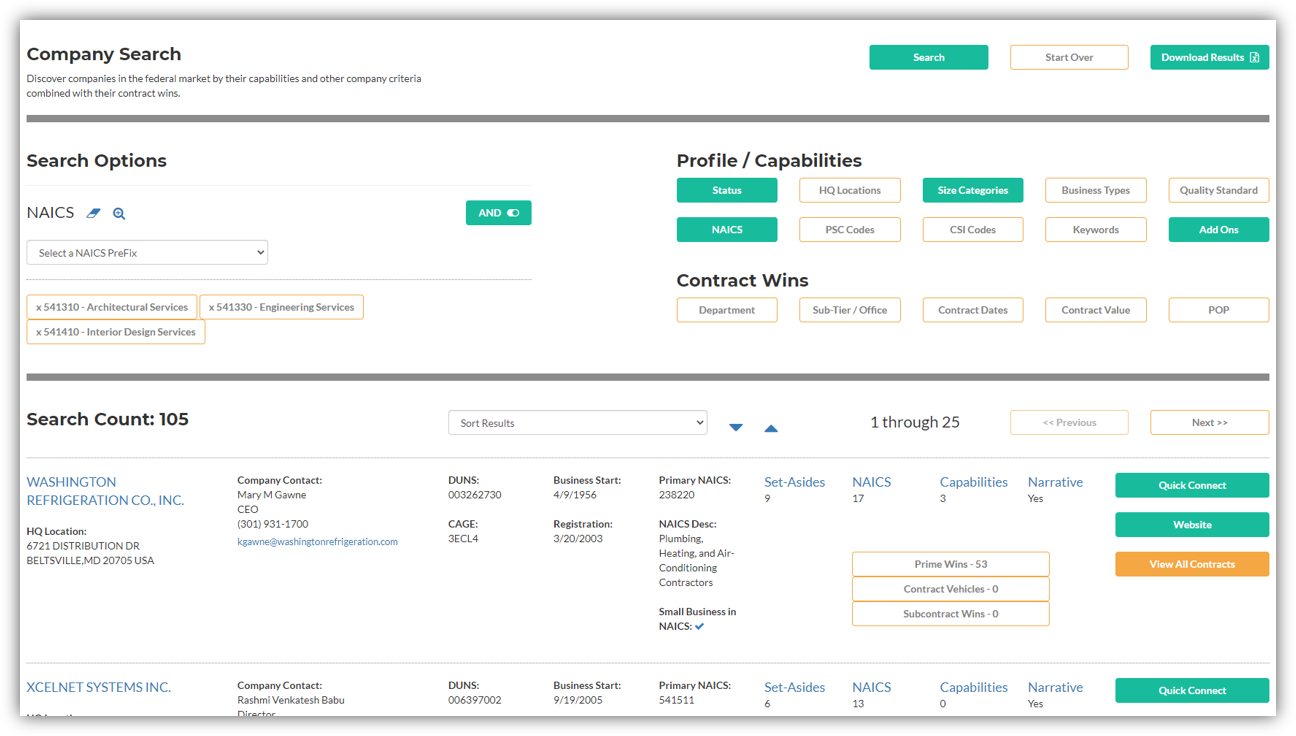Select the NAICS filter button

click(727, 229)
